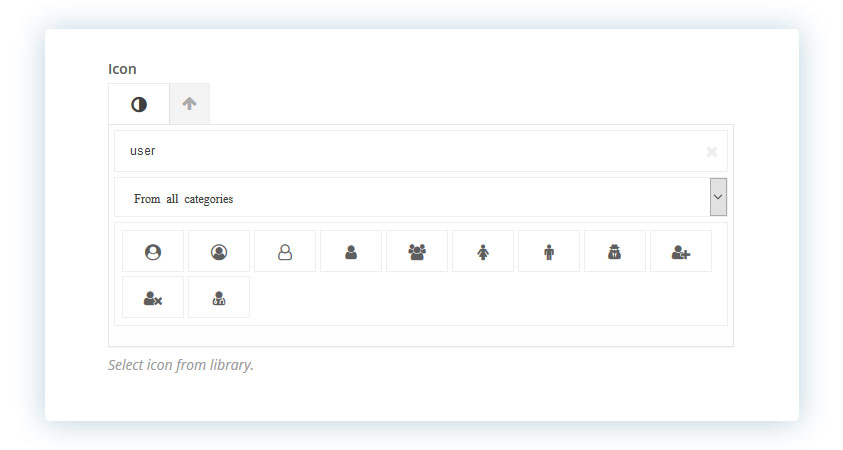Expand categories using the chevron arrow

718,197
